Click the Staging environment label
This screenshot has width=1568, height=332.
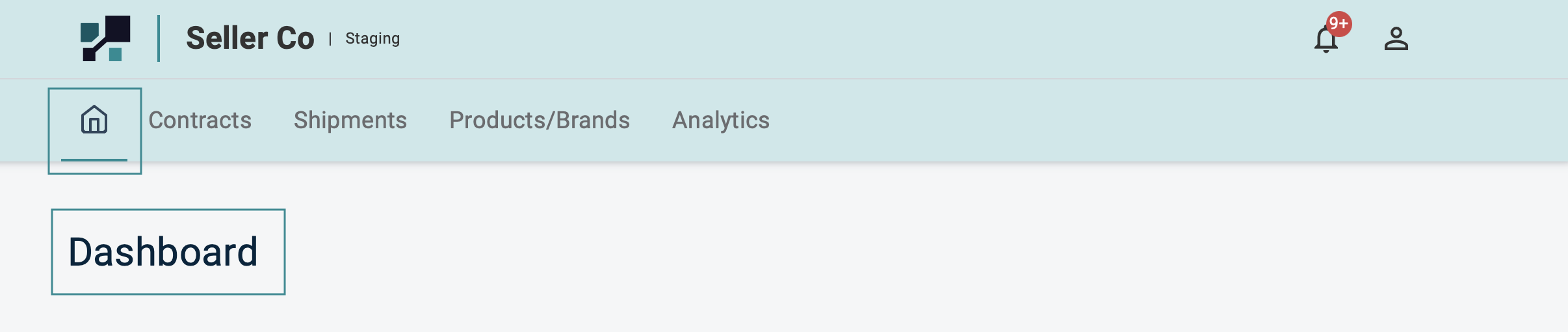[x=372, y=38]
